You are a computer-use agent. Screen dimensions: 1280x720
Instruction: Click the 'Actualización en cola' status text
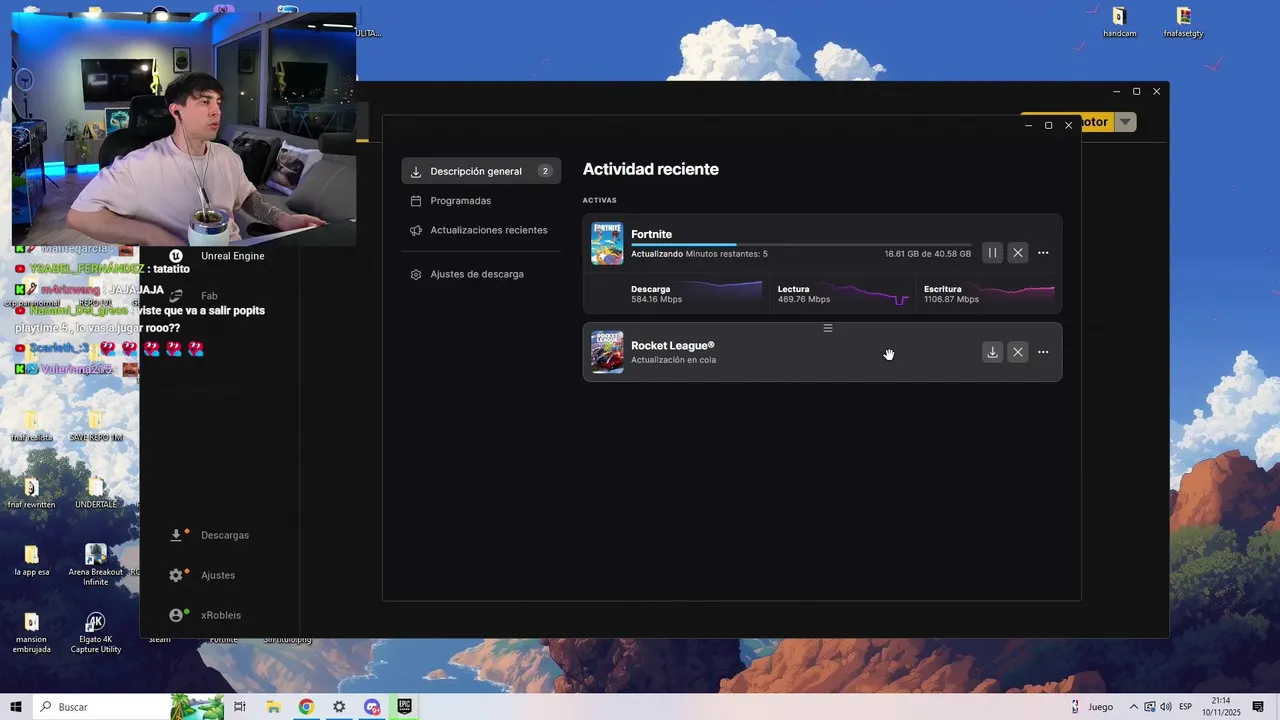click(673, 360)
